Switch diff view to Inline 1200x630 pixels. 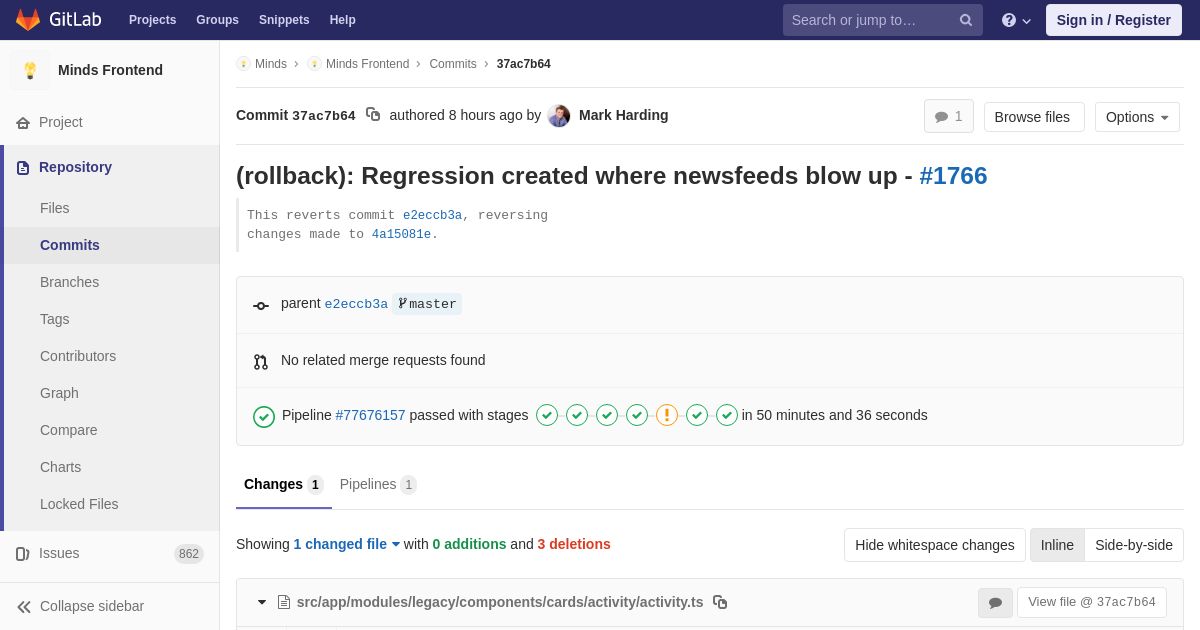[x=1057, y=545]
